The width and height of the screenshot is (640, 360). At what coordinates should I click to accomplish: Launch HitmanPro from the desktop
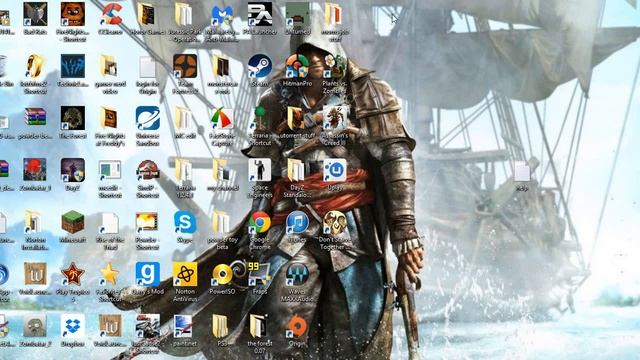click(x=297, y=66)
